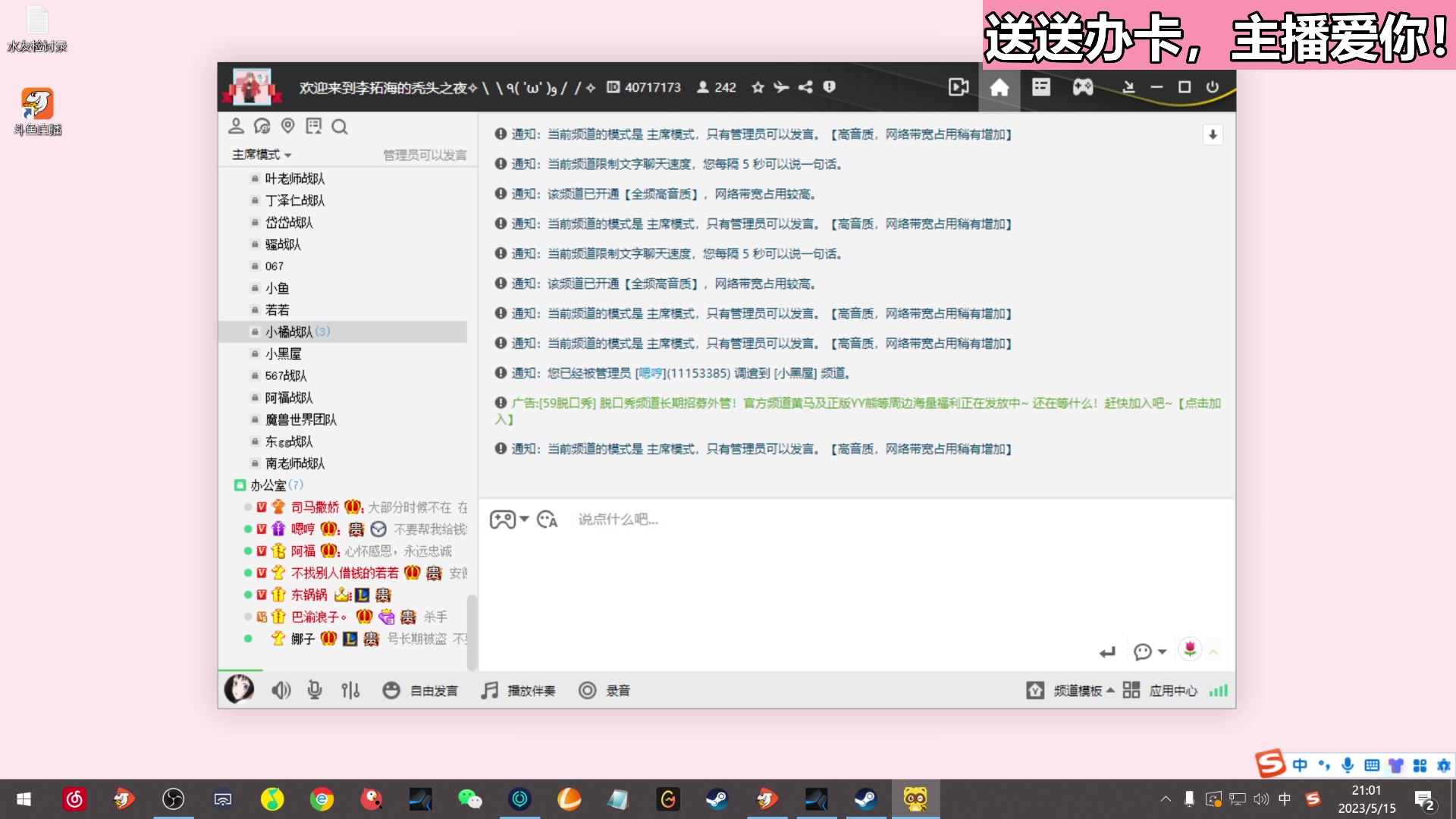The image size is (1456, 819).
Task: Open the 应用中心 app center
Action: [x=1172, y=690]
